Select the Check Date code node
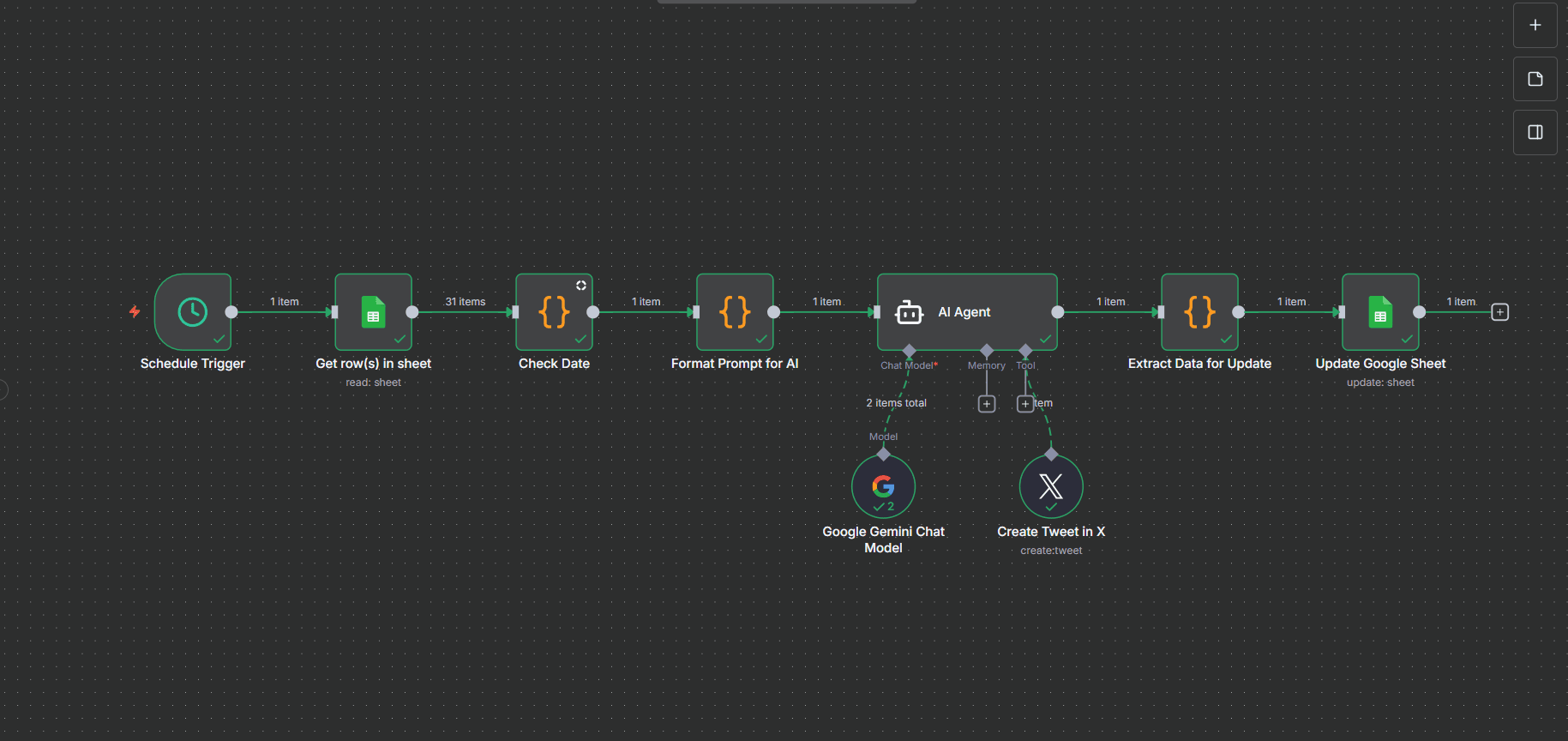 click(554, 312)
